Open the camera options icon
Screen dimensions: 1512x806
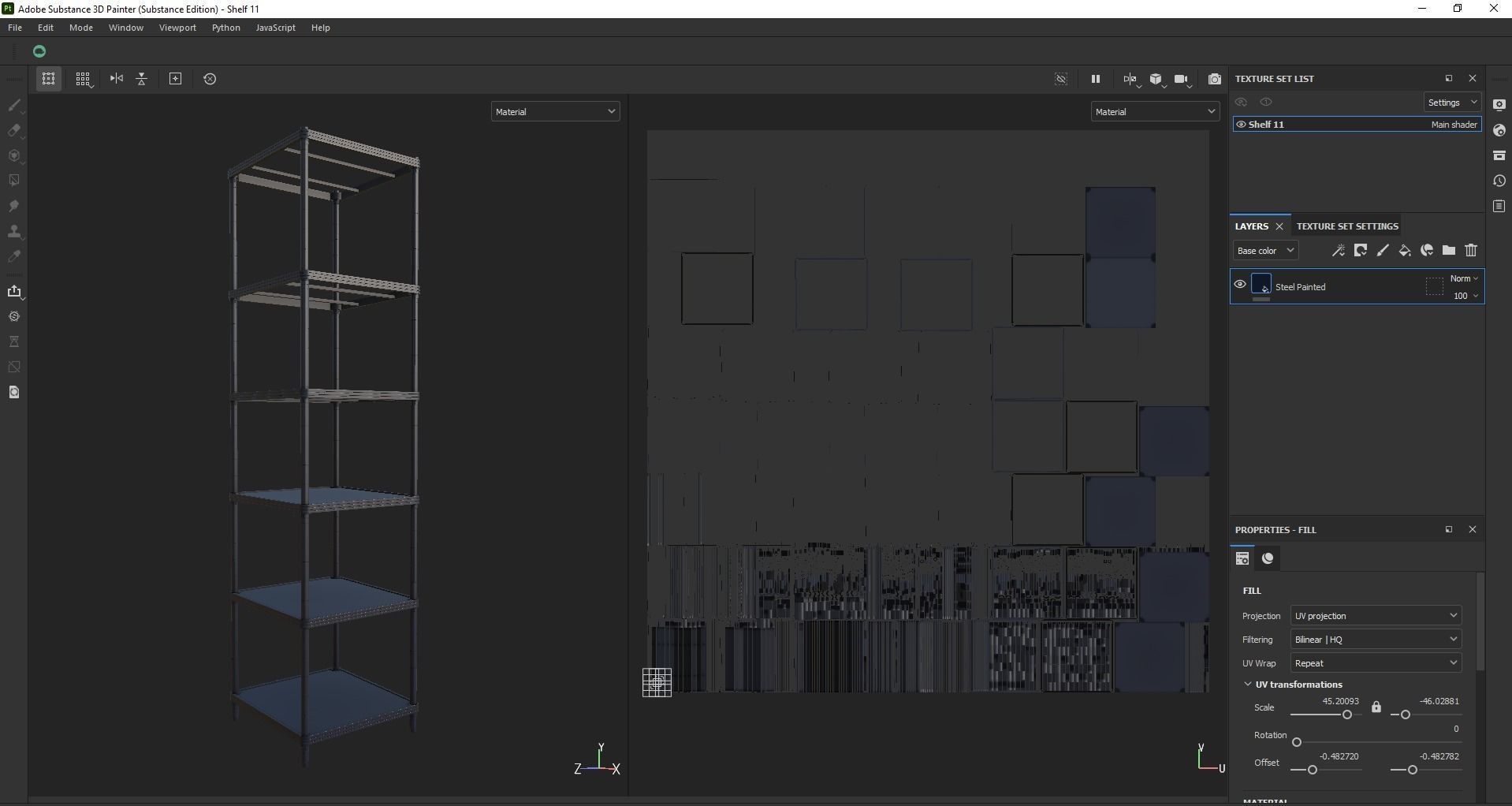pyautogui.click(x=1181, y=79)
